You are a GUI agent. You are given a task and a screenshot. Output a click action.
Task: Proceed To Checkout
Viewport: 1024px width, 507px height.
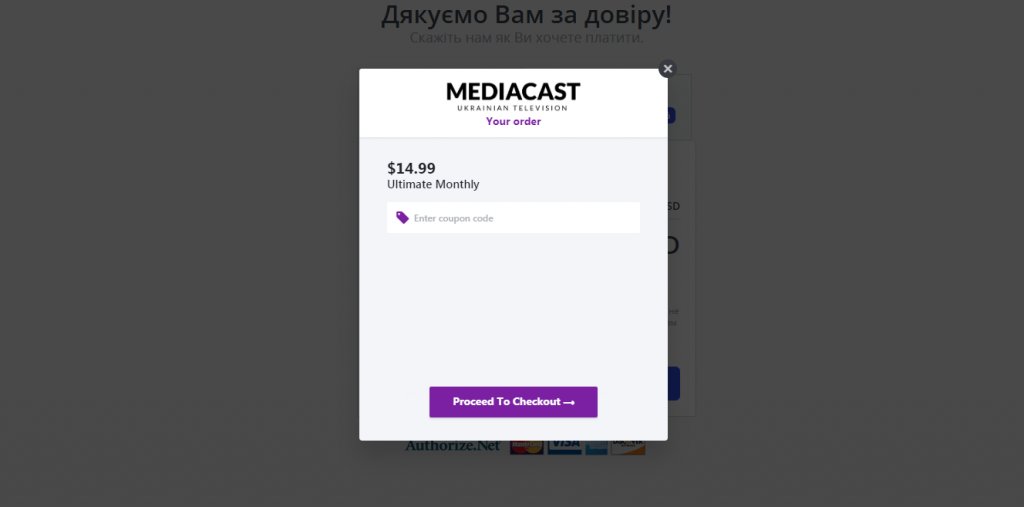click(x=513, y=402)
